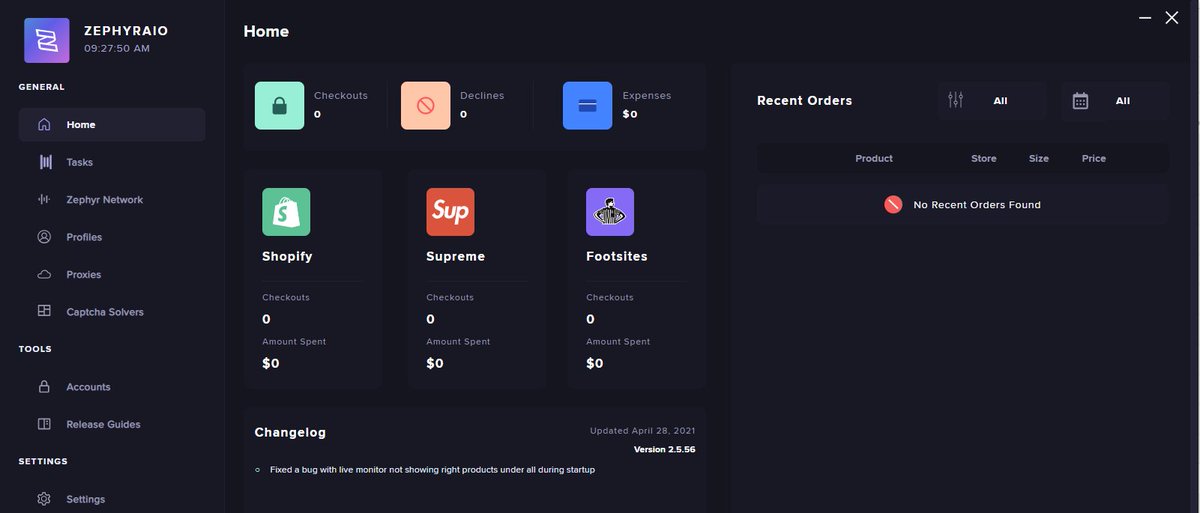Click the clock time 09:27:50 AM
The width and height of the screenshot is (1200, 513).
point(117,48)
